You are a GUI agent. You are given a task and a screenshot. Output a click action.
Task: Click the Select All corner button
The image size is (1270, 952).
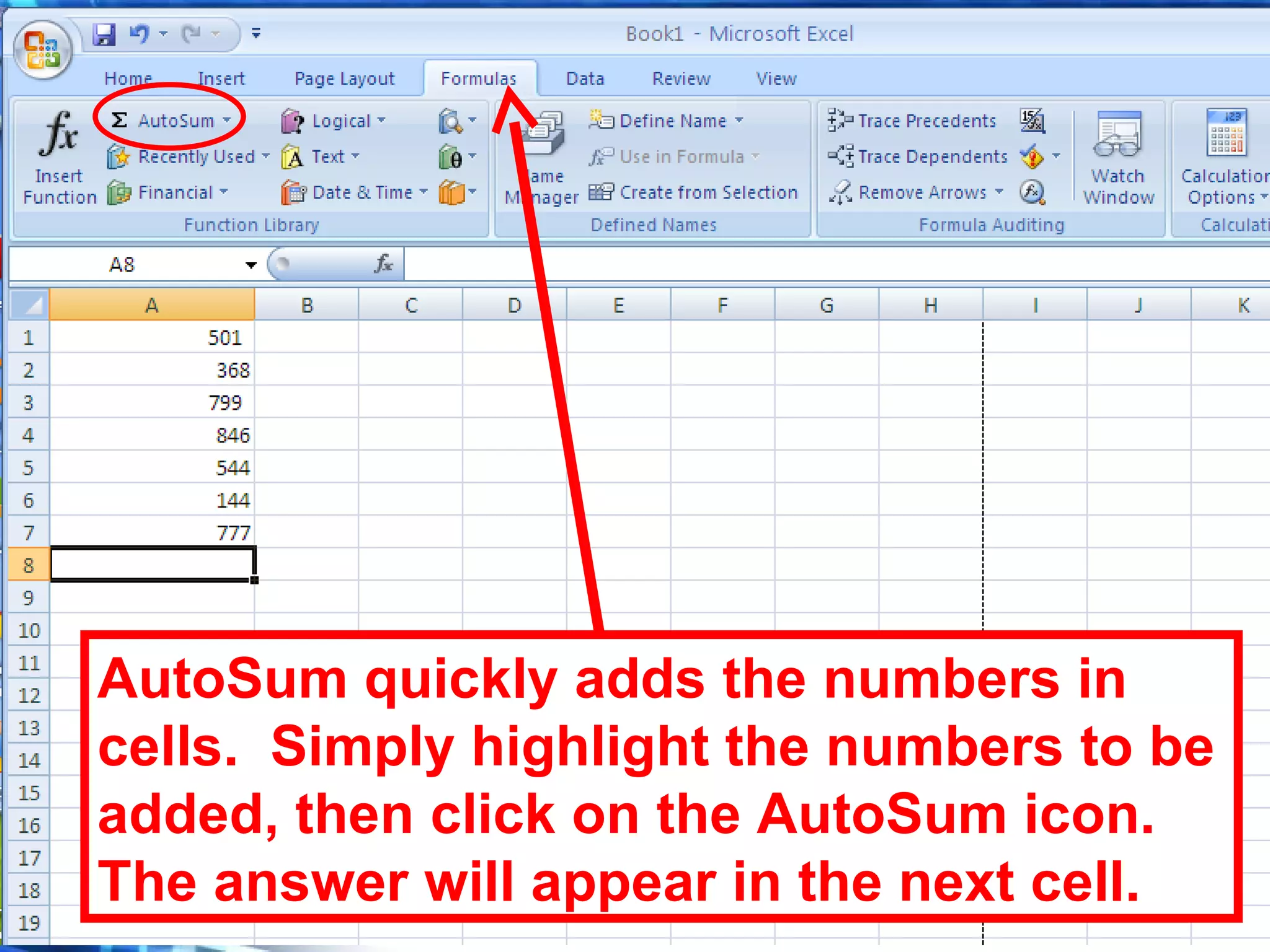pyautogui.click(x=29, y=304)
